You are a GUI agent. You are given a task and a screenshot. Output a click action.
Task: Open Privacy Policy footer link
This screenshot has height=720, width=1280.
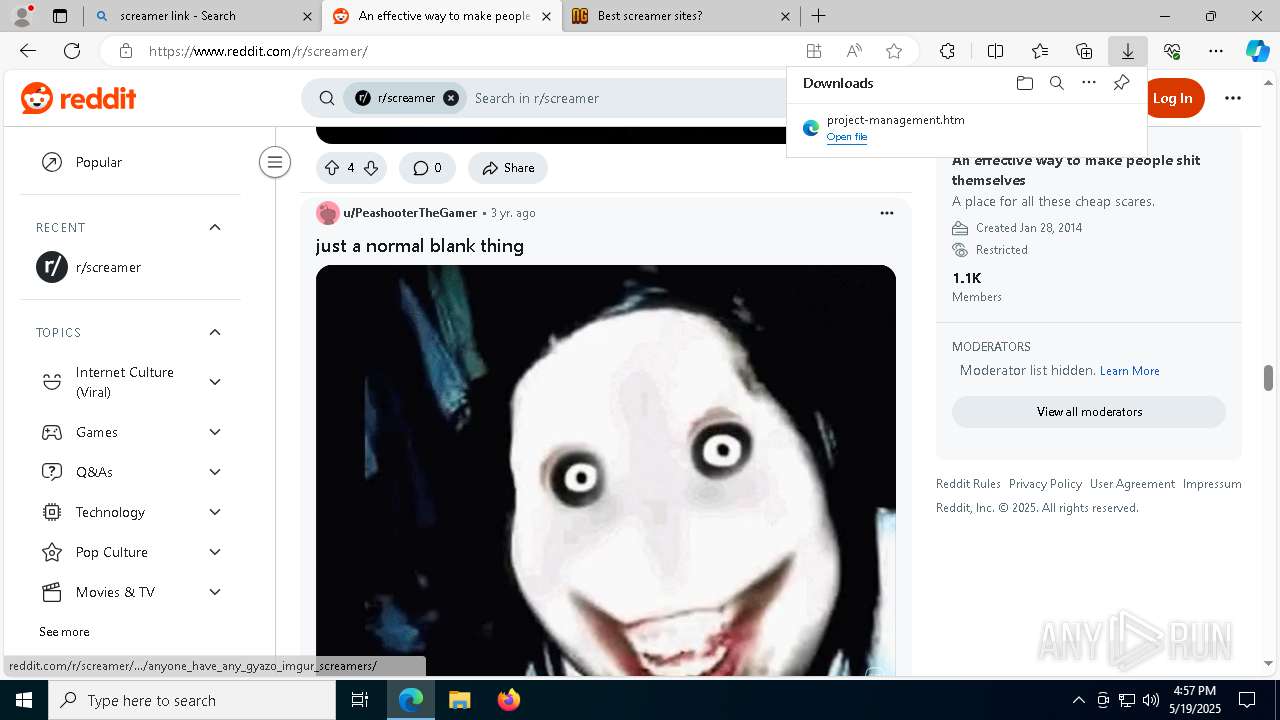click(x=1045, y=484)
